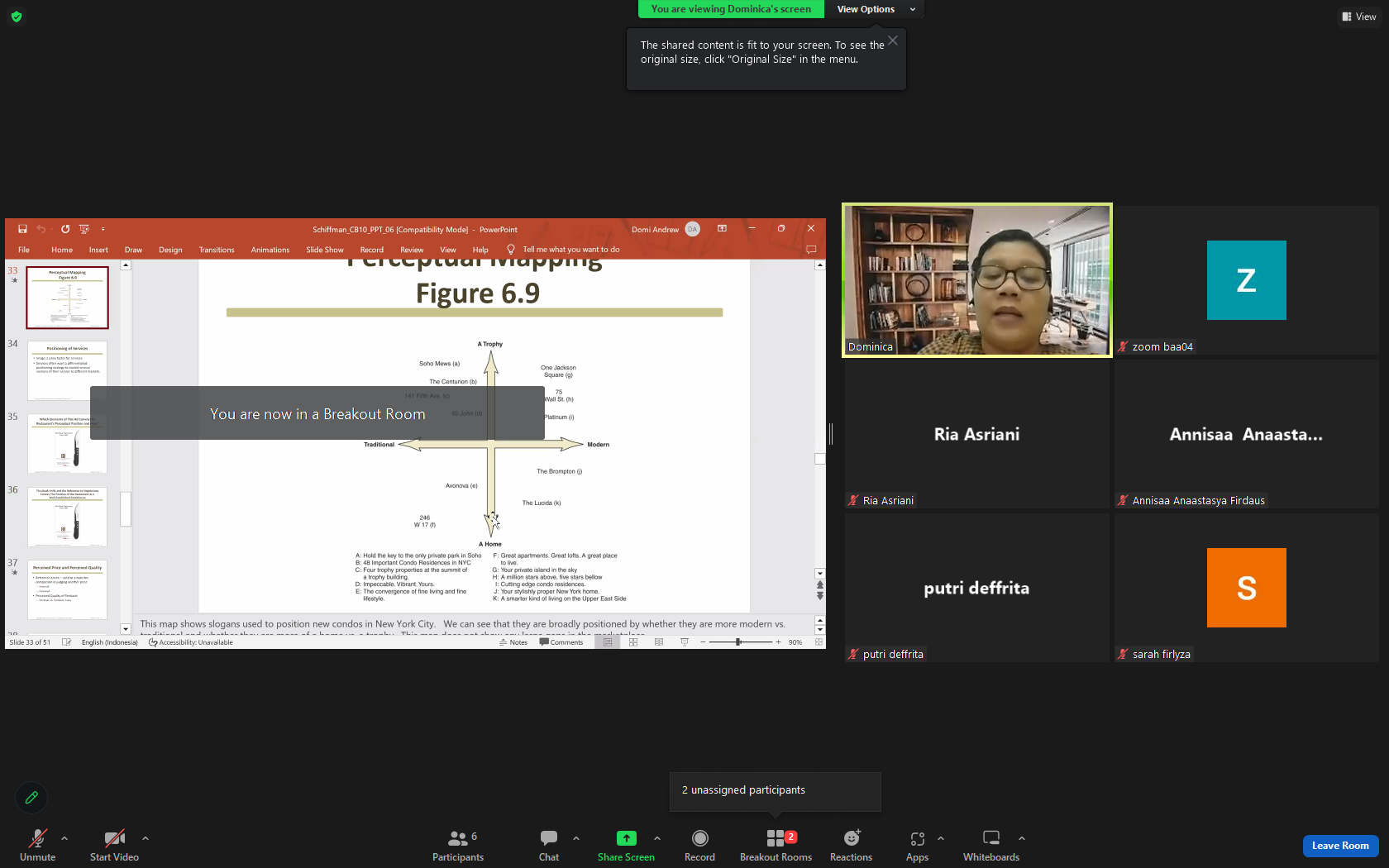Open the Reactions menu

pos(851,845)
